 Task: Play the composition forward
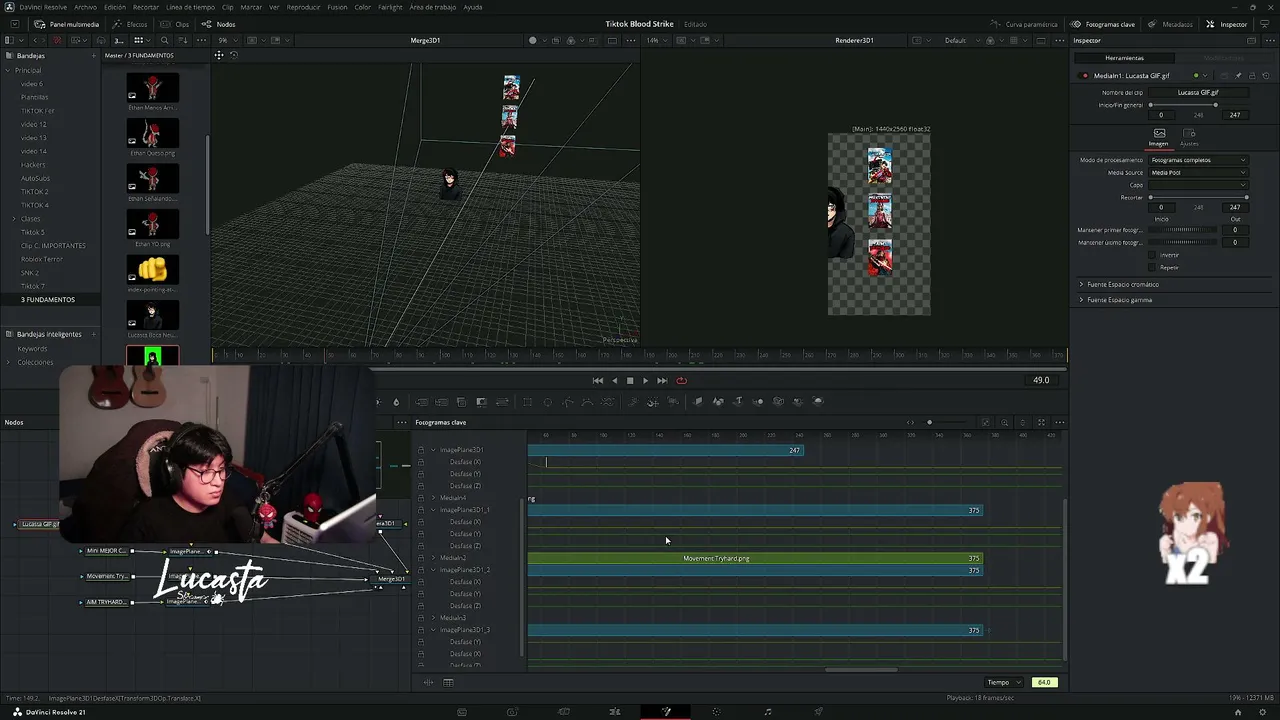point(645,380)
